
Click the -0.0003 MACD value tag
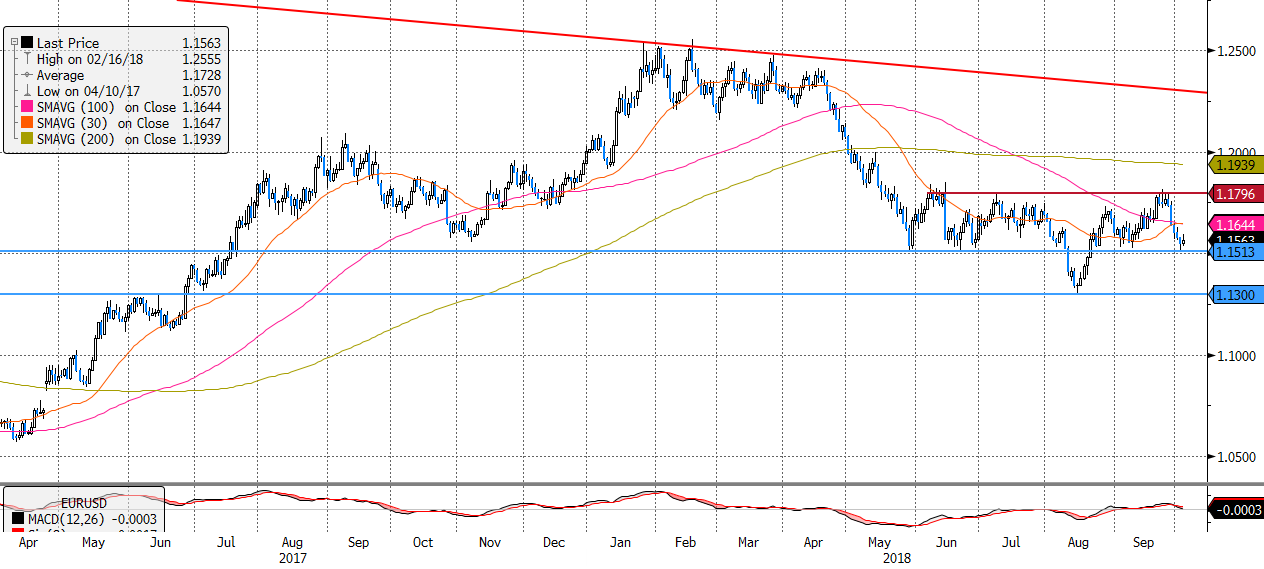click(x=1236, y=510)
